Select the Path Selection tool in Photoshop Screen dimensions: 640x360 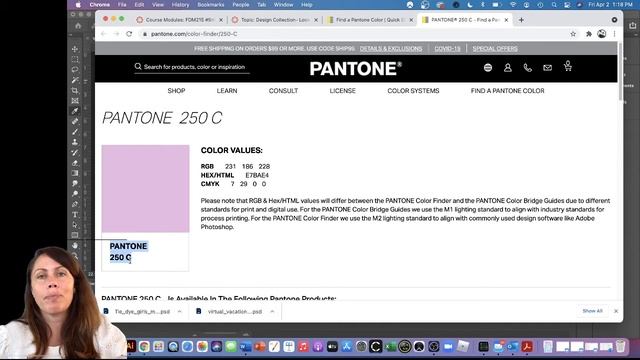(75, 224)
